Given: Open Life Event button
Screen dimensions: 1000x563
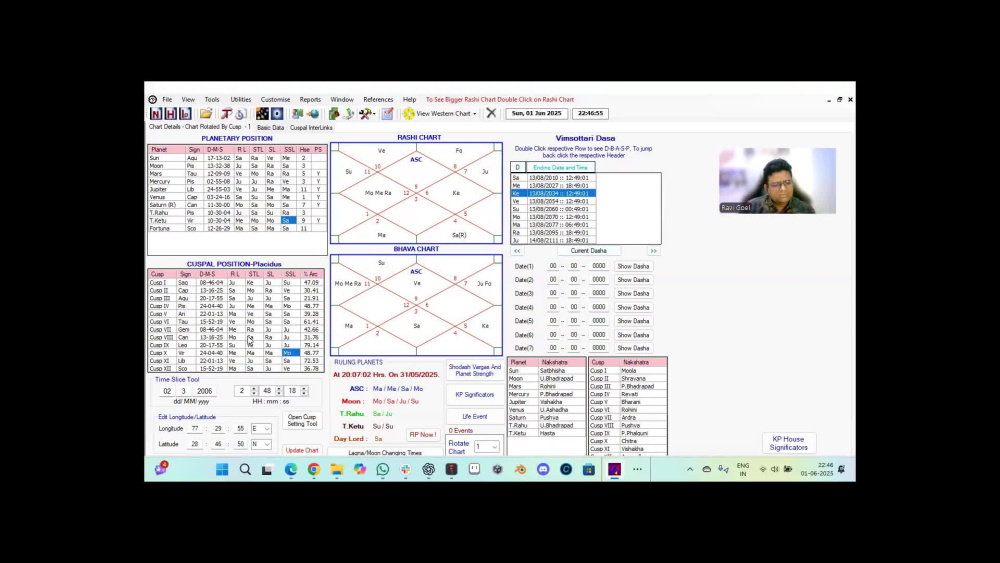Looking at the screenshot, I should (x=474, y=416).
